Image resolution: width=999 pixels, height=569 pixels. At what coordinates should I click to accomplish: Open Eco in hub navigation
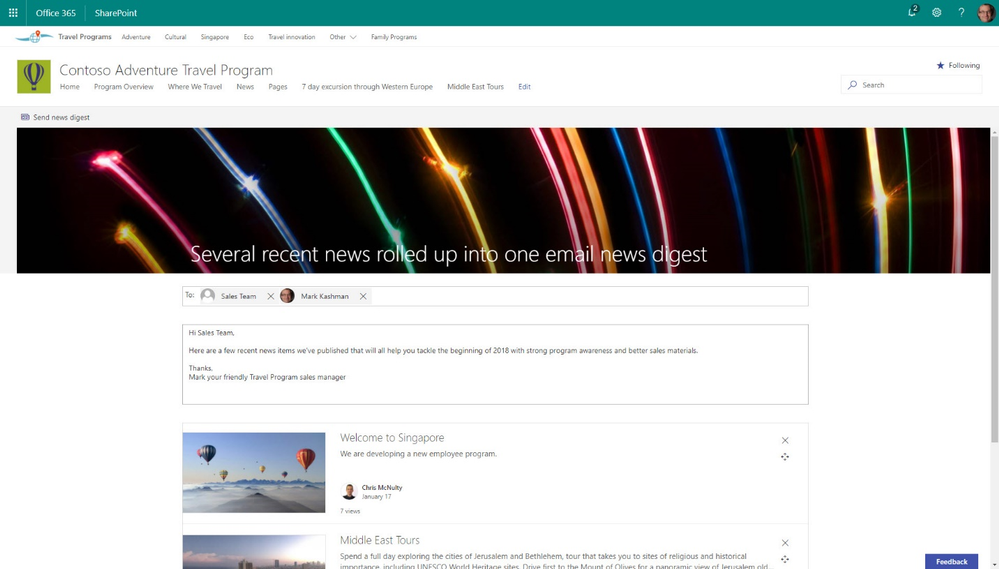tap(248, 37)
